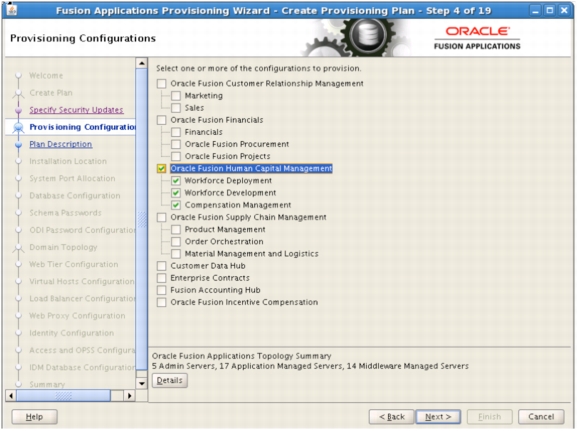Screen dimensions: 578x431
Task: Click the disabled 'Database Configuration' step
Action: click(75, 196)
